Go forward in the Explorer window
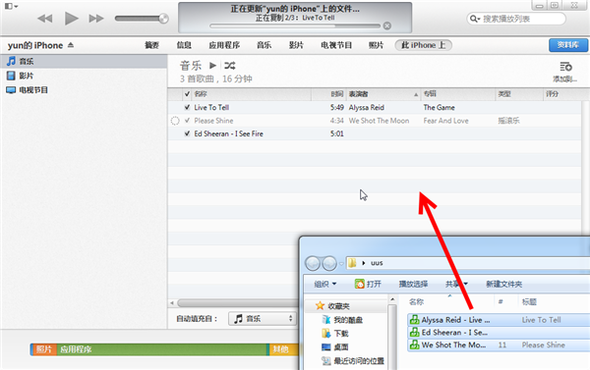The height and width of the screenshot is (370, 590). pyautogui.click(x=329, y=263)
